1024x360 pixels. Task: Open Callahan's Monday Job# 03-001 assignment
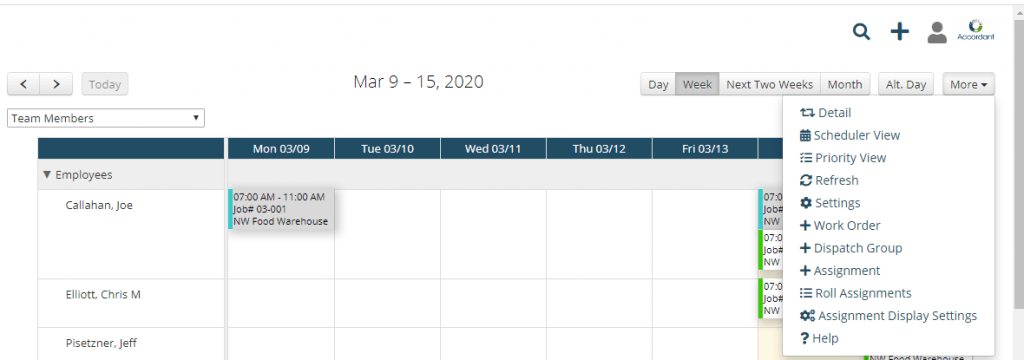[281, 209]
